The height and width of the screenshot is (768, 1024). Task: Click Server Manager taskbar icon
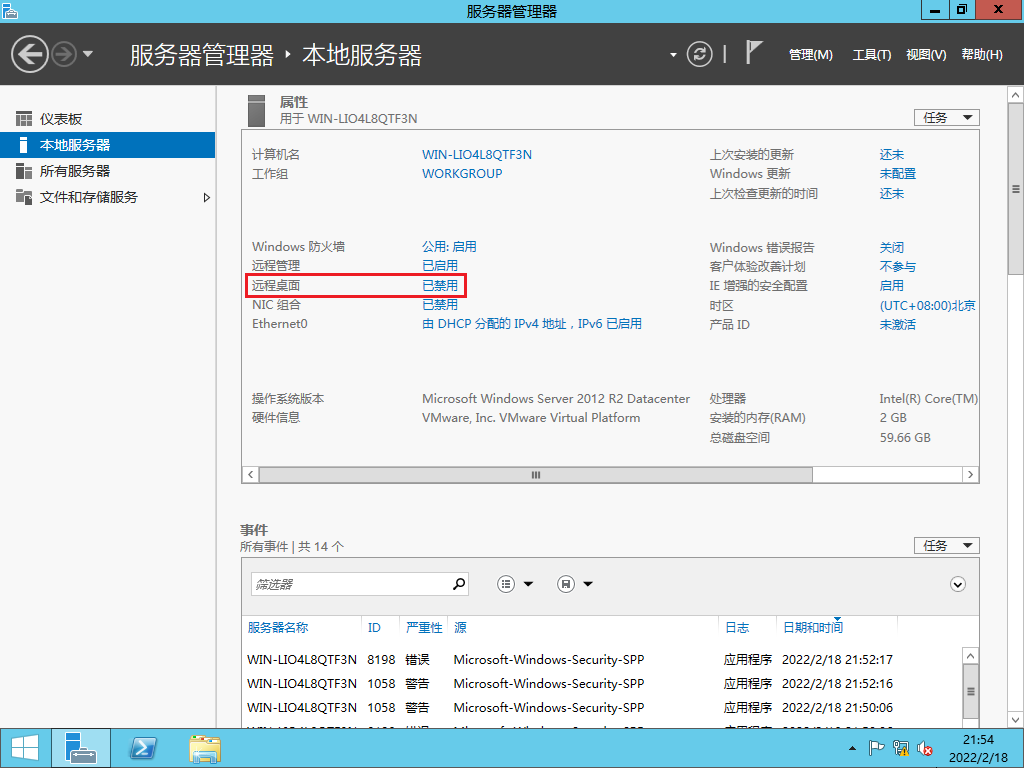[80, 748]
